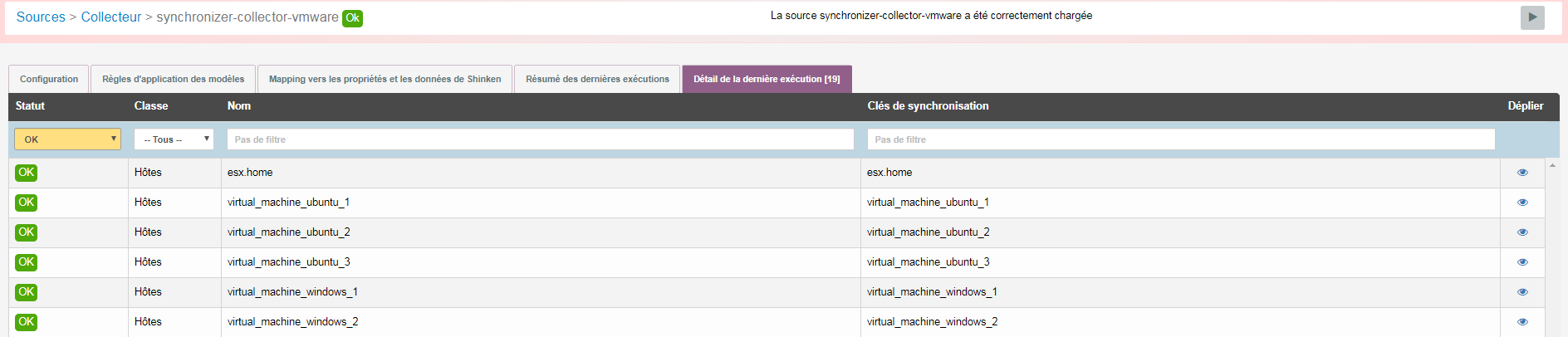Click the eye icon for virtual_machine_ubuntu_3
The image size is (1568, 337).
(x=1522, y=262)
